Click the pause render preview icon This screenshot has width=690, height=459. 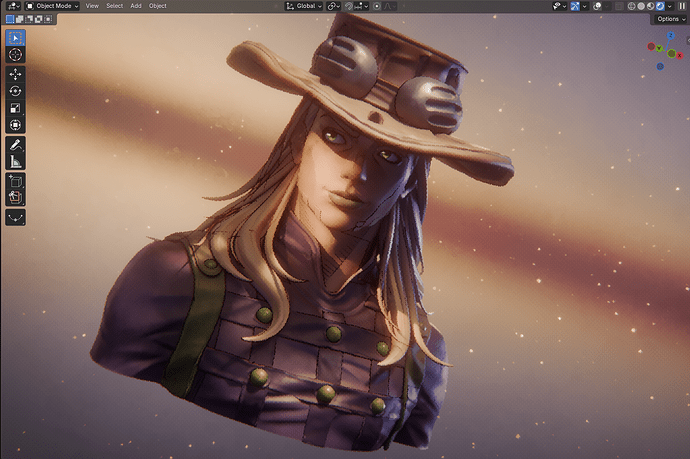coord(682,6)
